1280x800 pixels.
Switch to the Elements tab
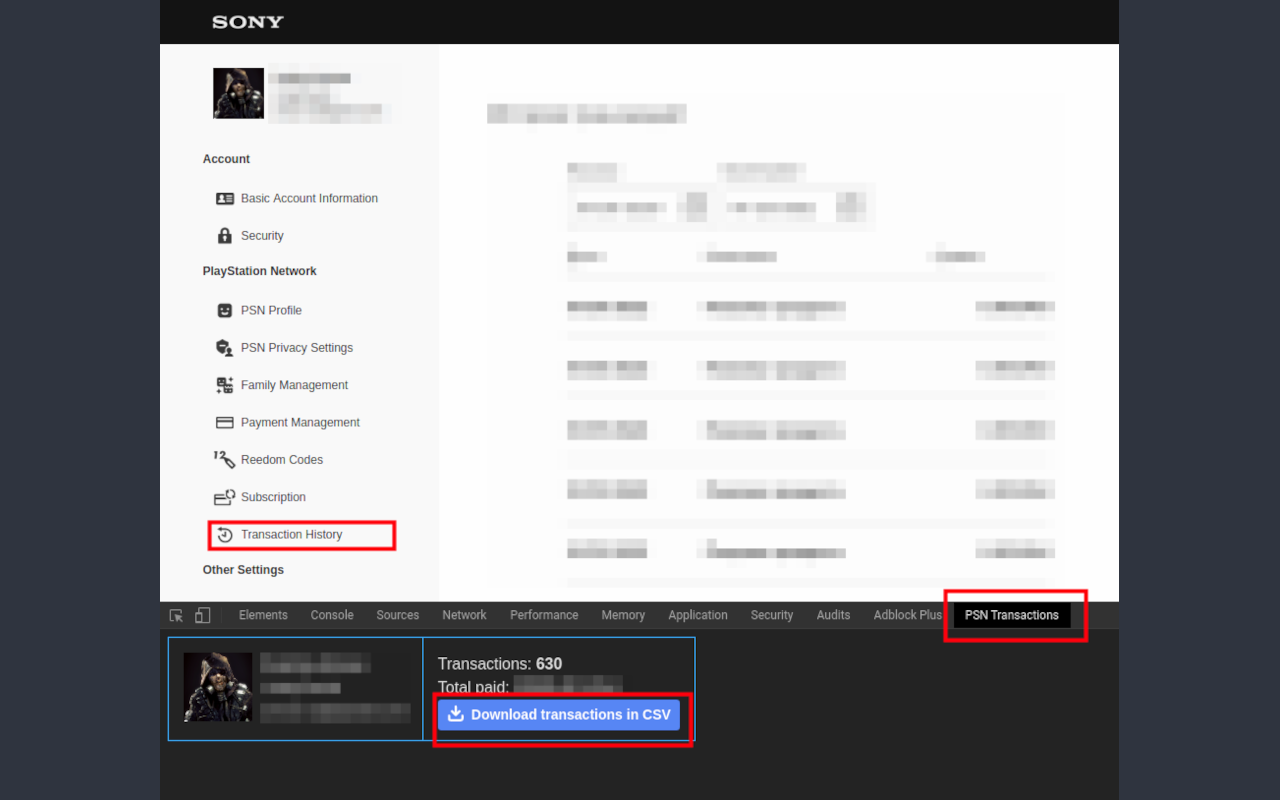coord(263,615)
